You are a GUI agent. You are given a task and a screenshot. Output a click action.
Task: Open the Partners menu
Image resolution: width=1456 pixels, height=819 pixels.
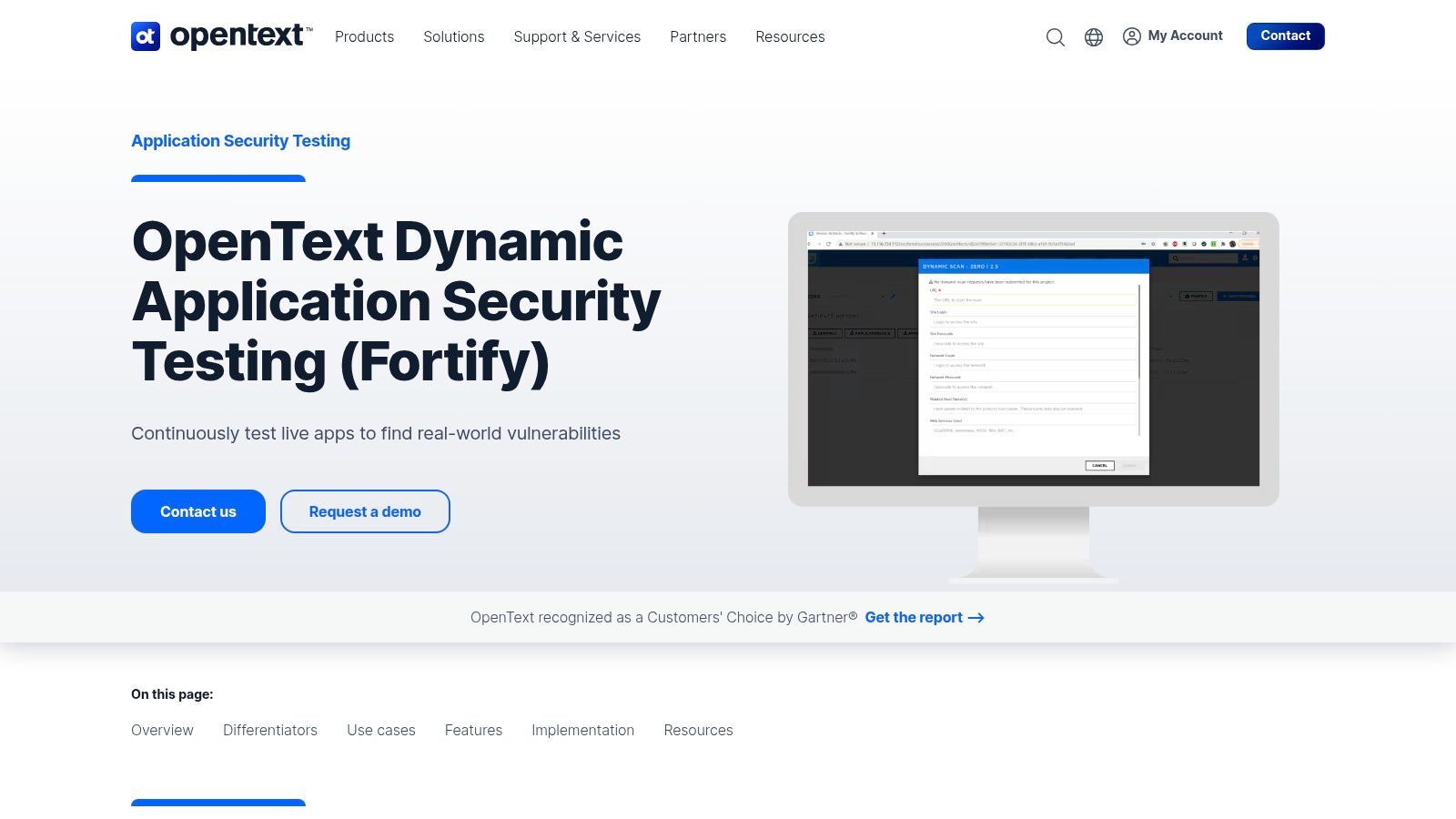698,36
